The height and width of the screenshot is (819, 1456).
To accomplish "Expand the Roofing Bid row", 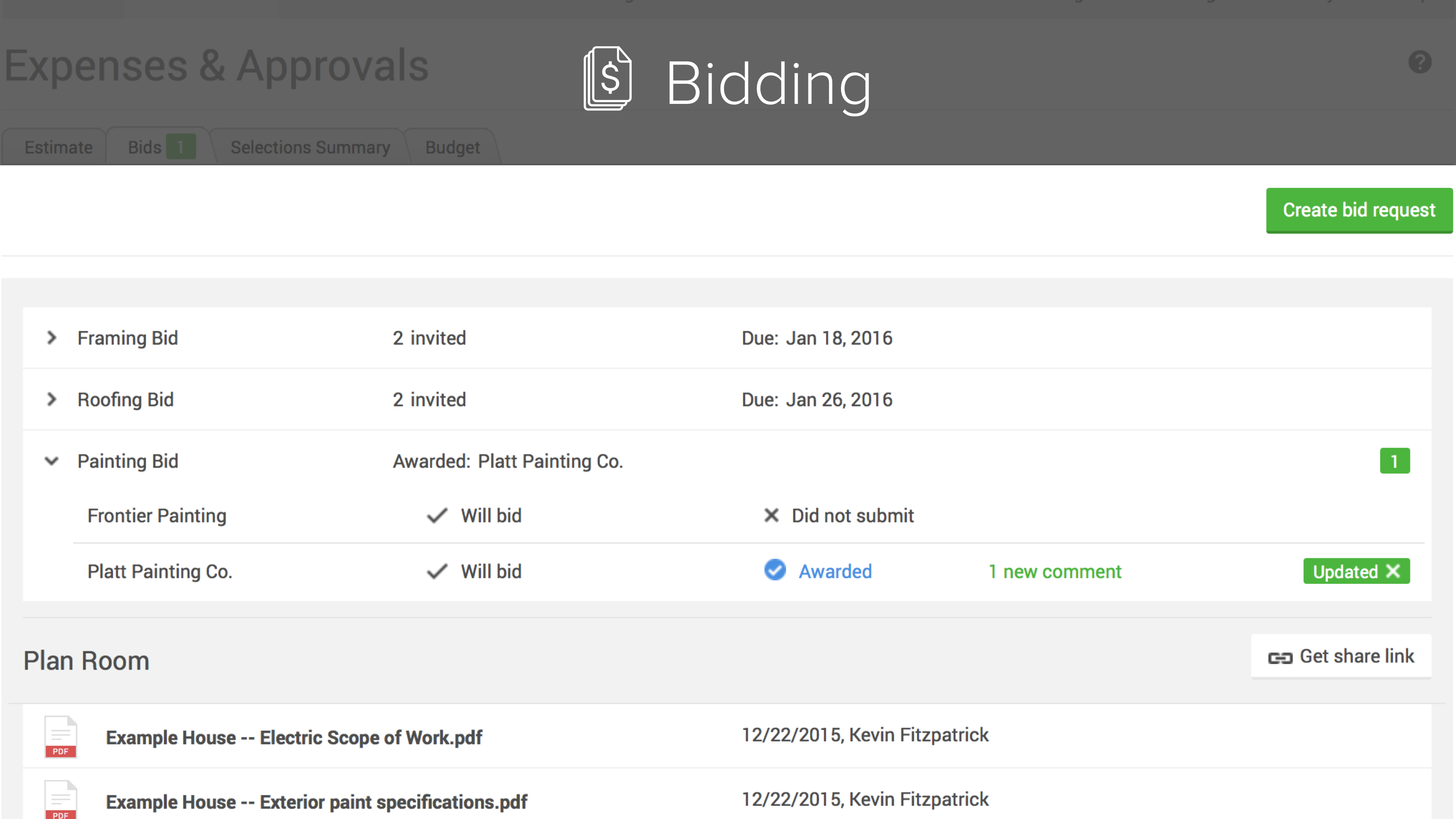I will tap(52, 400).
